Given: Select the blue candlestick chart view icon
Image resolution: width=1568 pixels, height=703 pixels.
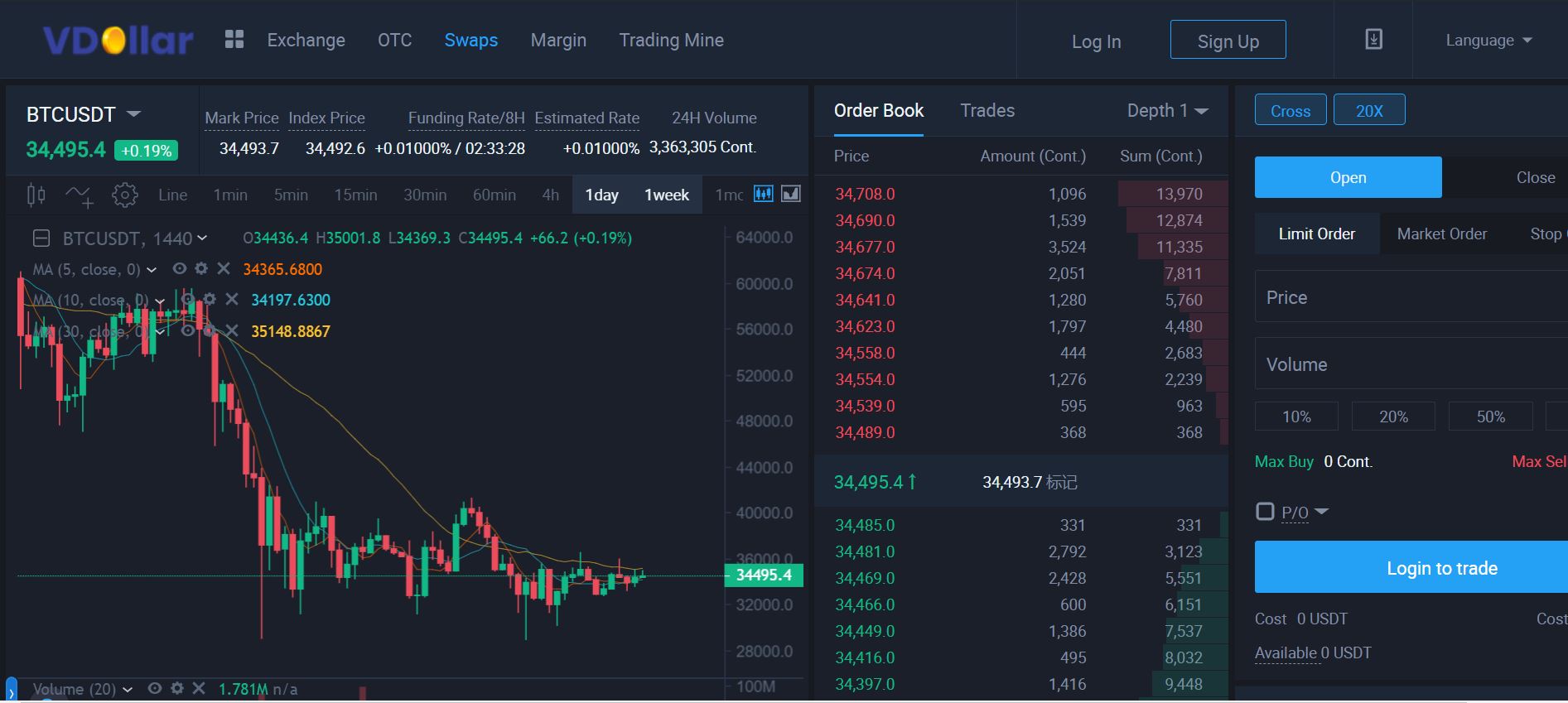Looking at the screenshot, I should 763,194.
